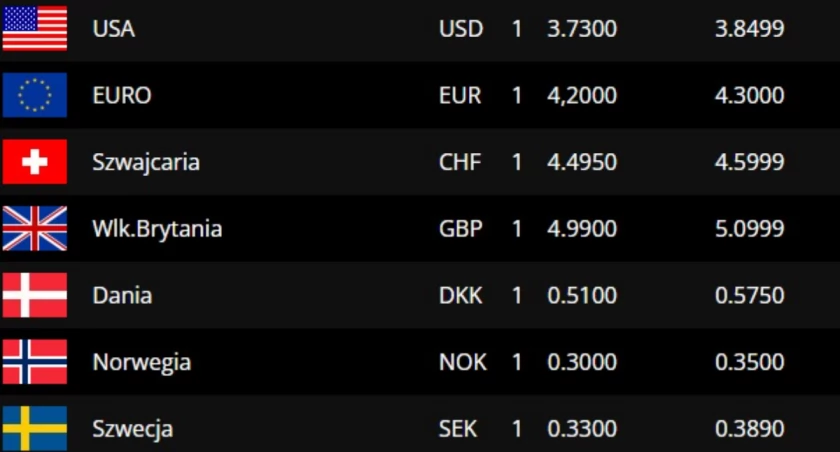Image resolution: width=840 pixels, height=452 pixels.
Task: Click GBP sell rate 5.0999
Action: (x=749, y=229)
